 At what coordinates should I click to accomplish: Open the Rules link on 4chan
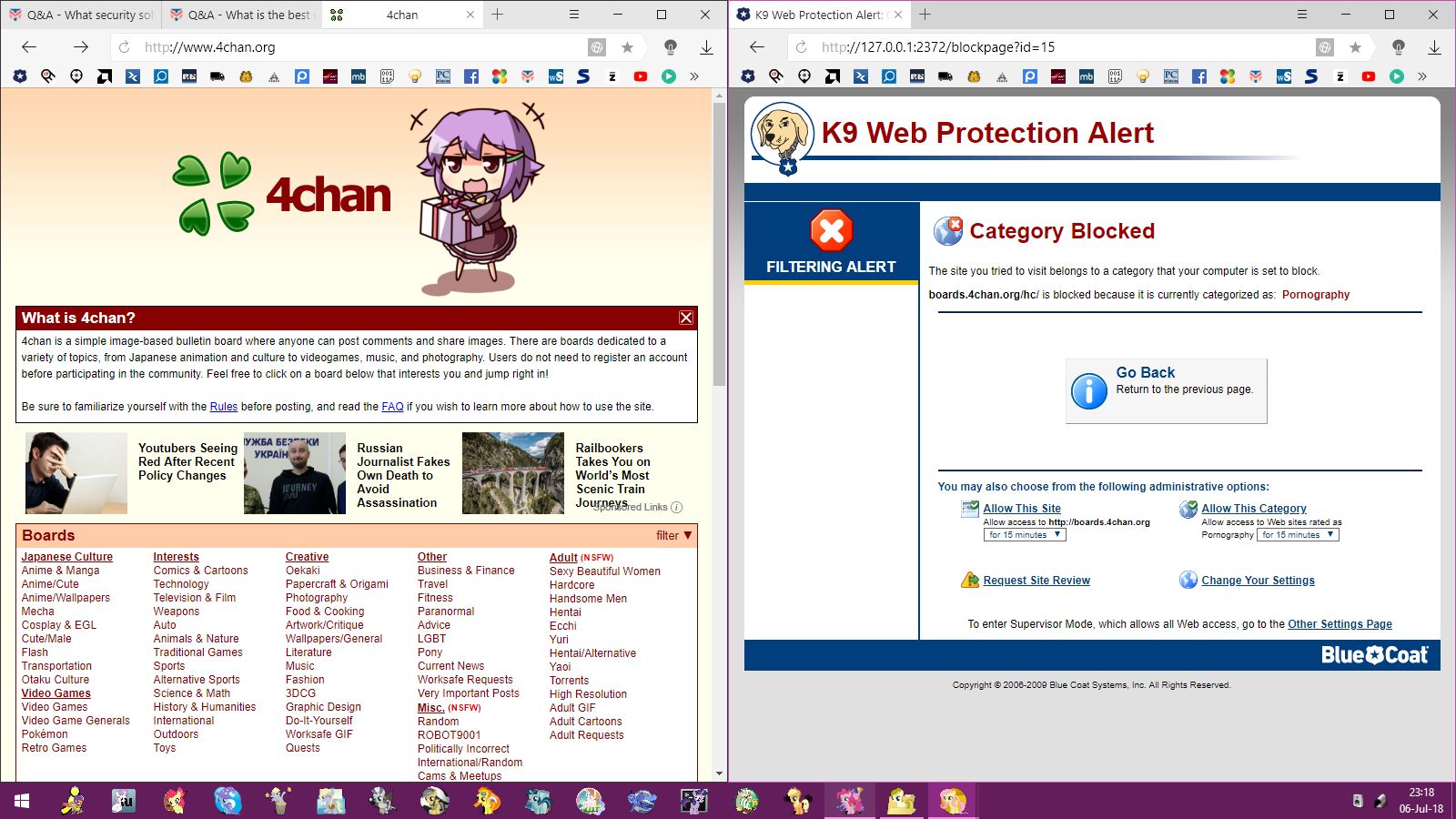pos(224,407)
